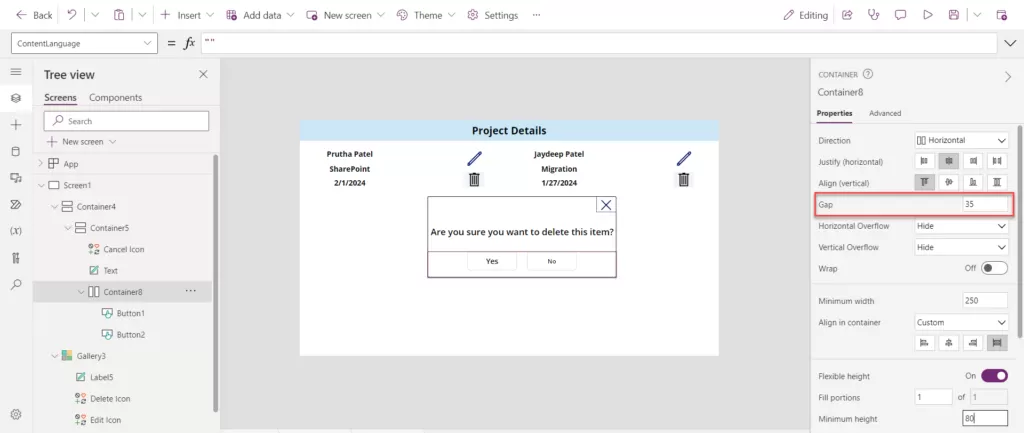1024x433 pixels.
Task: Click the Save icon in top bar
Action: pos(954,15)
